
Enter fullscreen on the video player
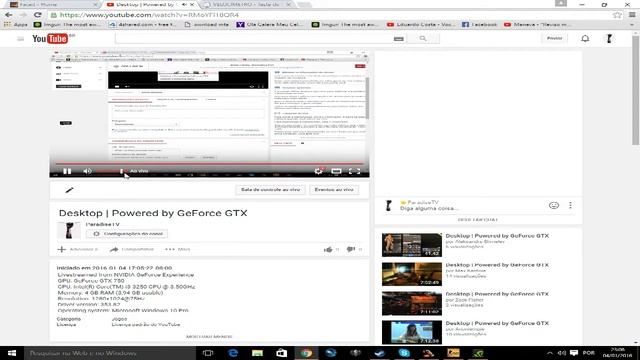click(x=354, y=171)
